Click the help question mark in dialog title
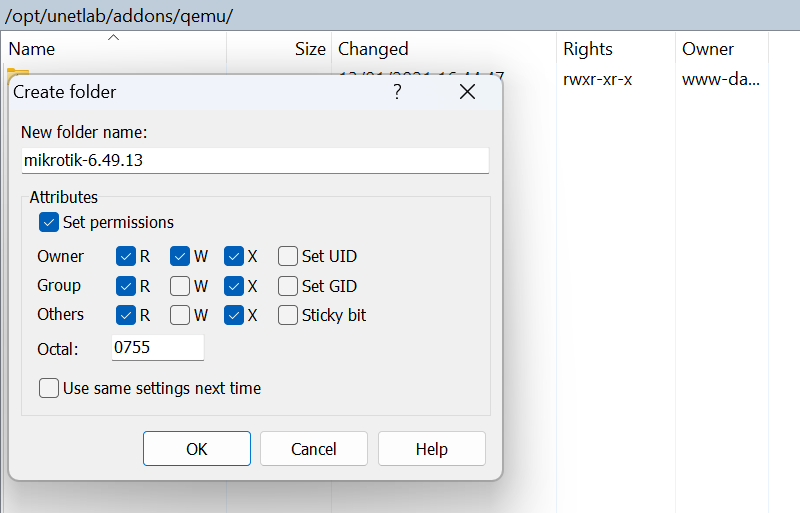 (x=397, y=92)
